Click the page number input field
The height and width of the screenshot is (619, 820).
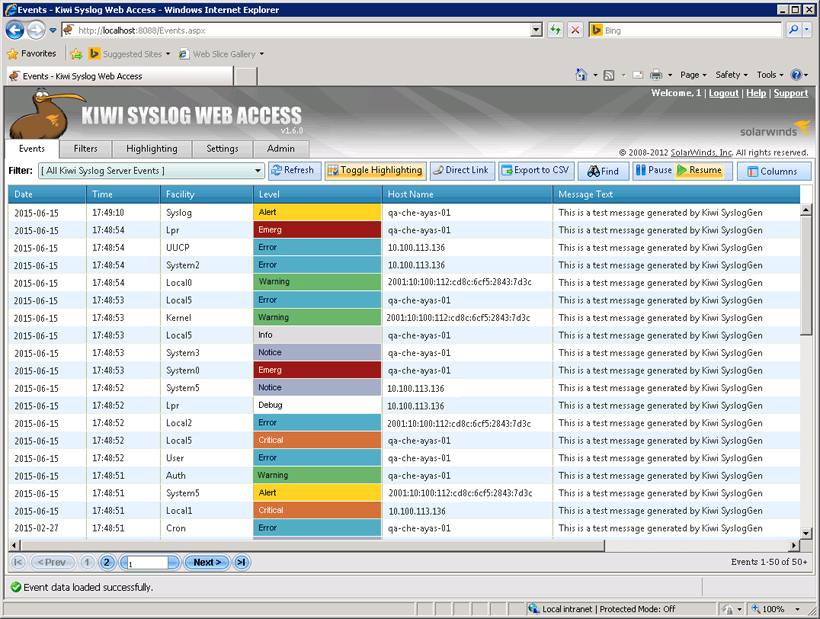(148, 562)
